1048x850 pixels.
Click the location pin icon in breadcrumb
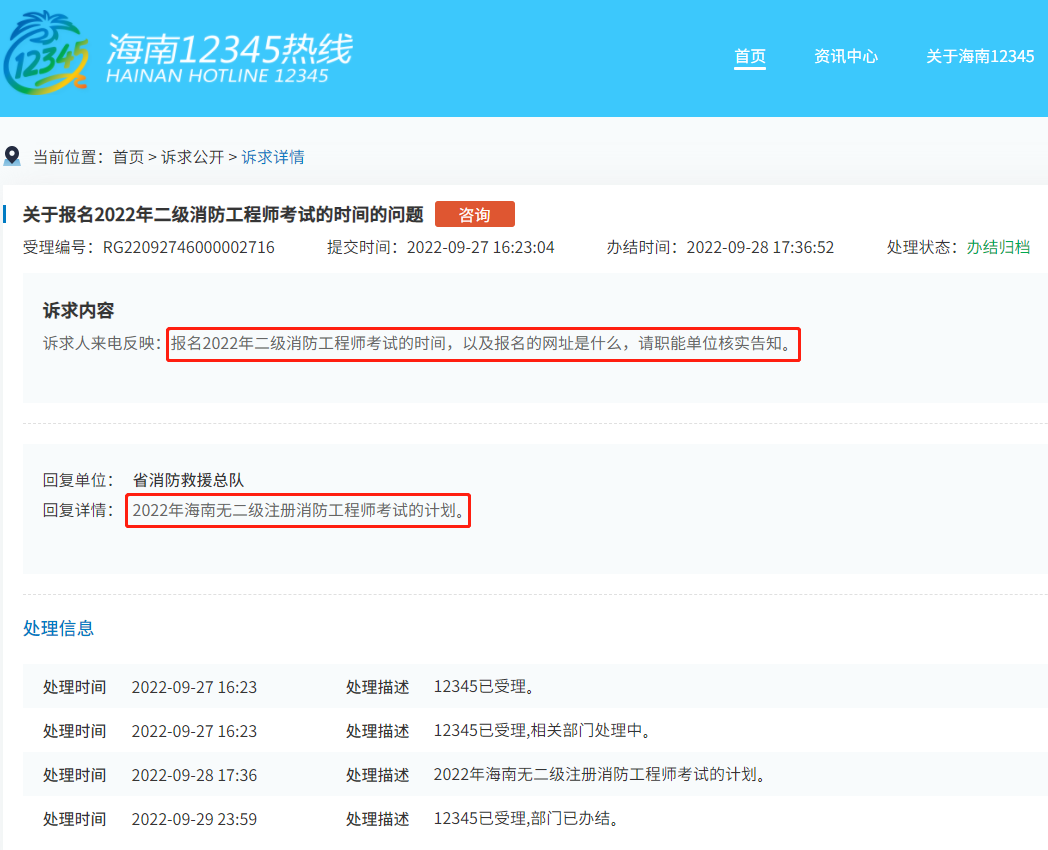pos(12,156)
